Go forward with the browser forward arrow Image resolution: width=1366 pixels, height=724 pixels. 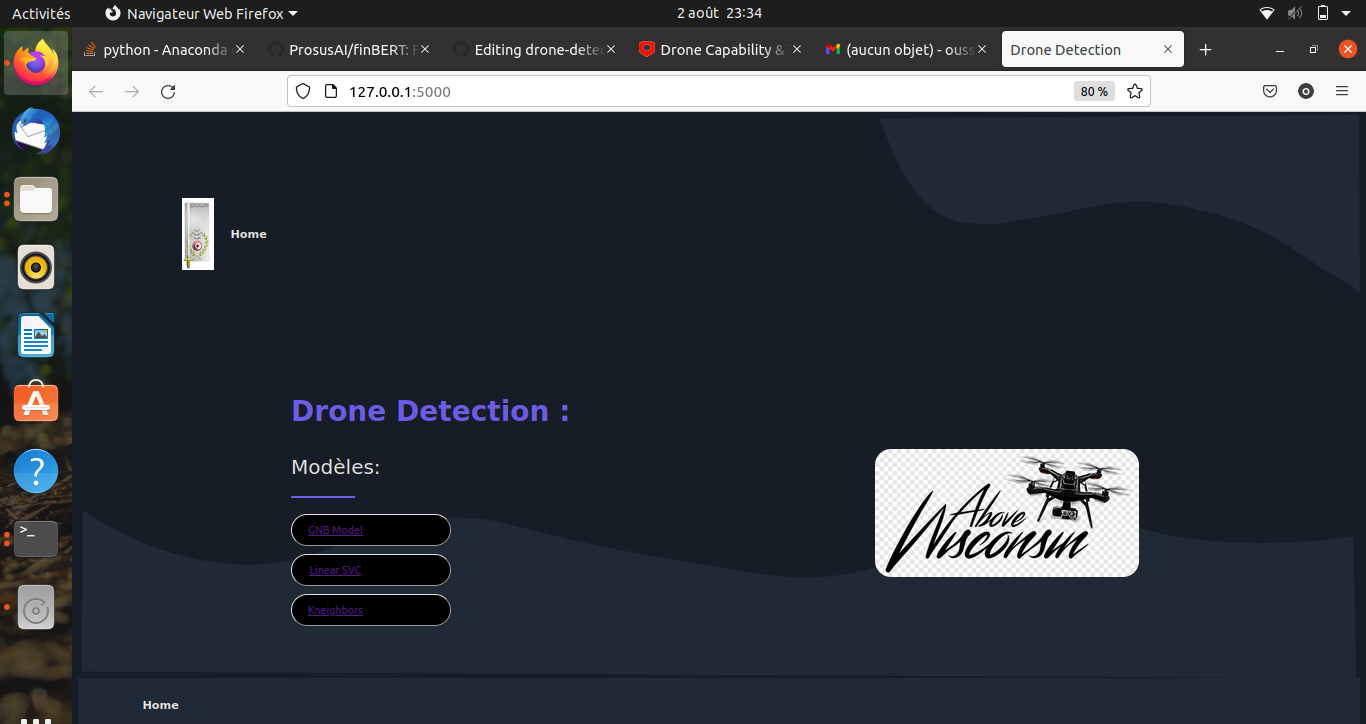tap(132, 92)
